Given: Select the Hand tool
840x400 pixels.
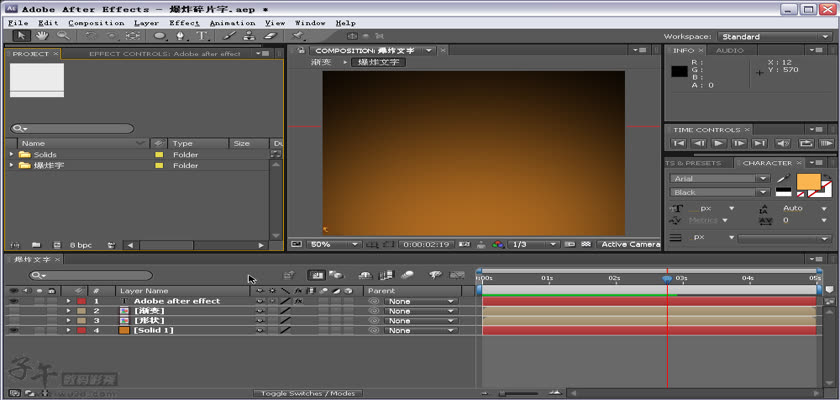Looking at the screenshot, I should point(42,36).
